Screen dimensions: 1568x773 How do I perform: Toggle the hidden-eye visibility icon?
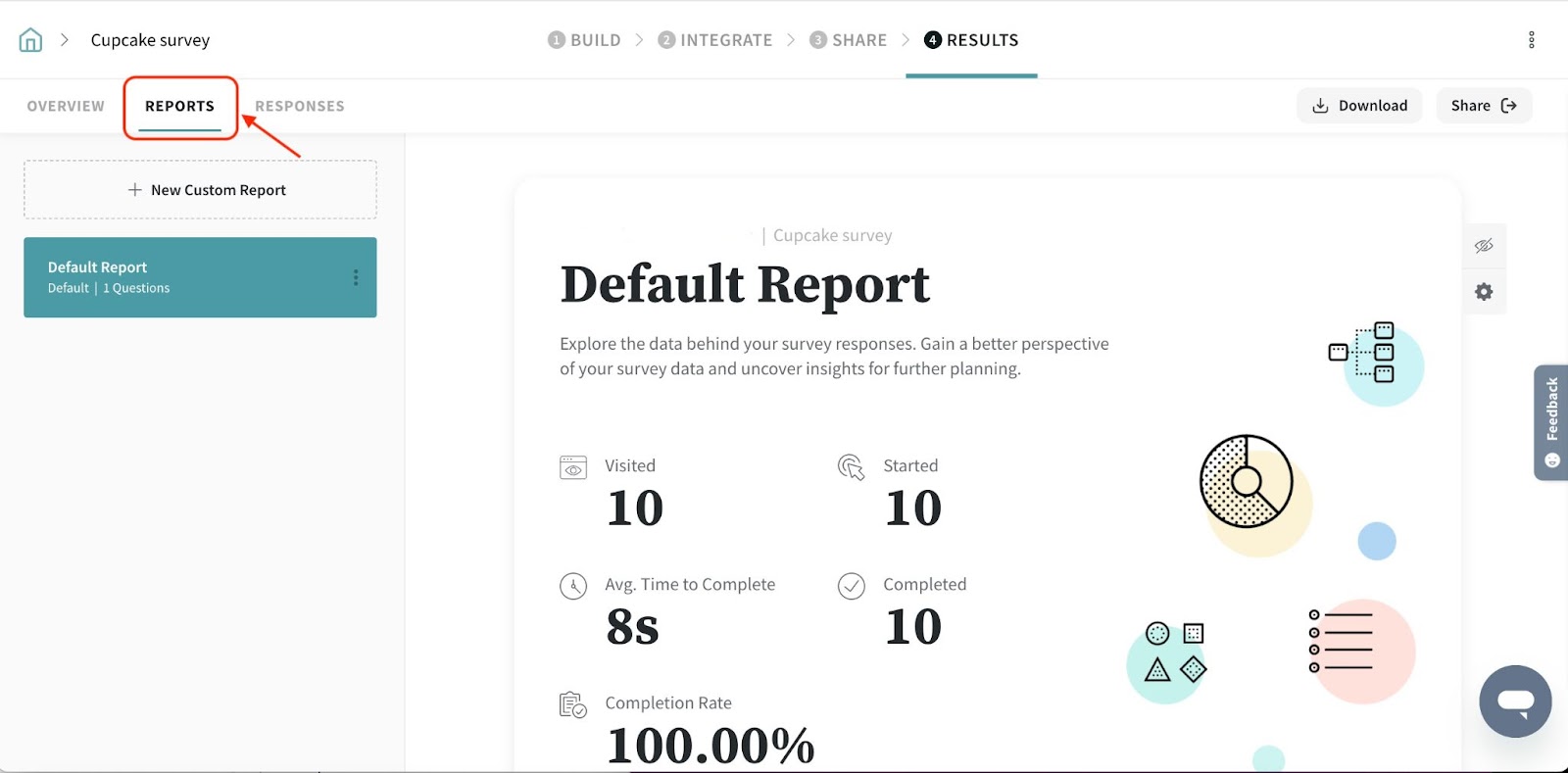pyautogui.click(x=1484, y=246)
